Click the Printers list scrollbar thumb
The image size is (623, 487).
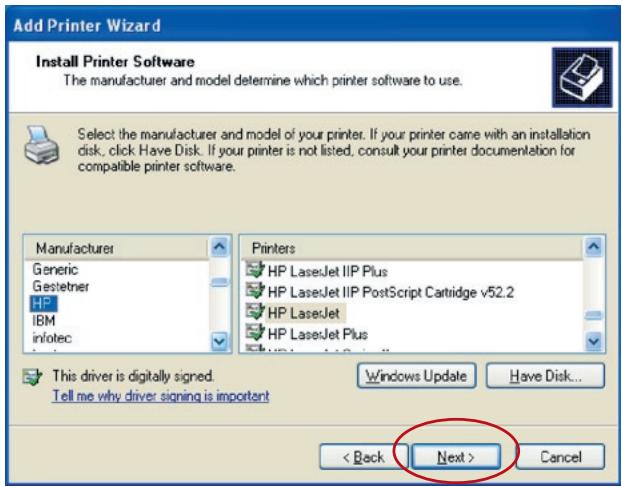coord(594,316)
